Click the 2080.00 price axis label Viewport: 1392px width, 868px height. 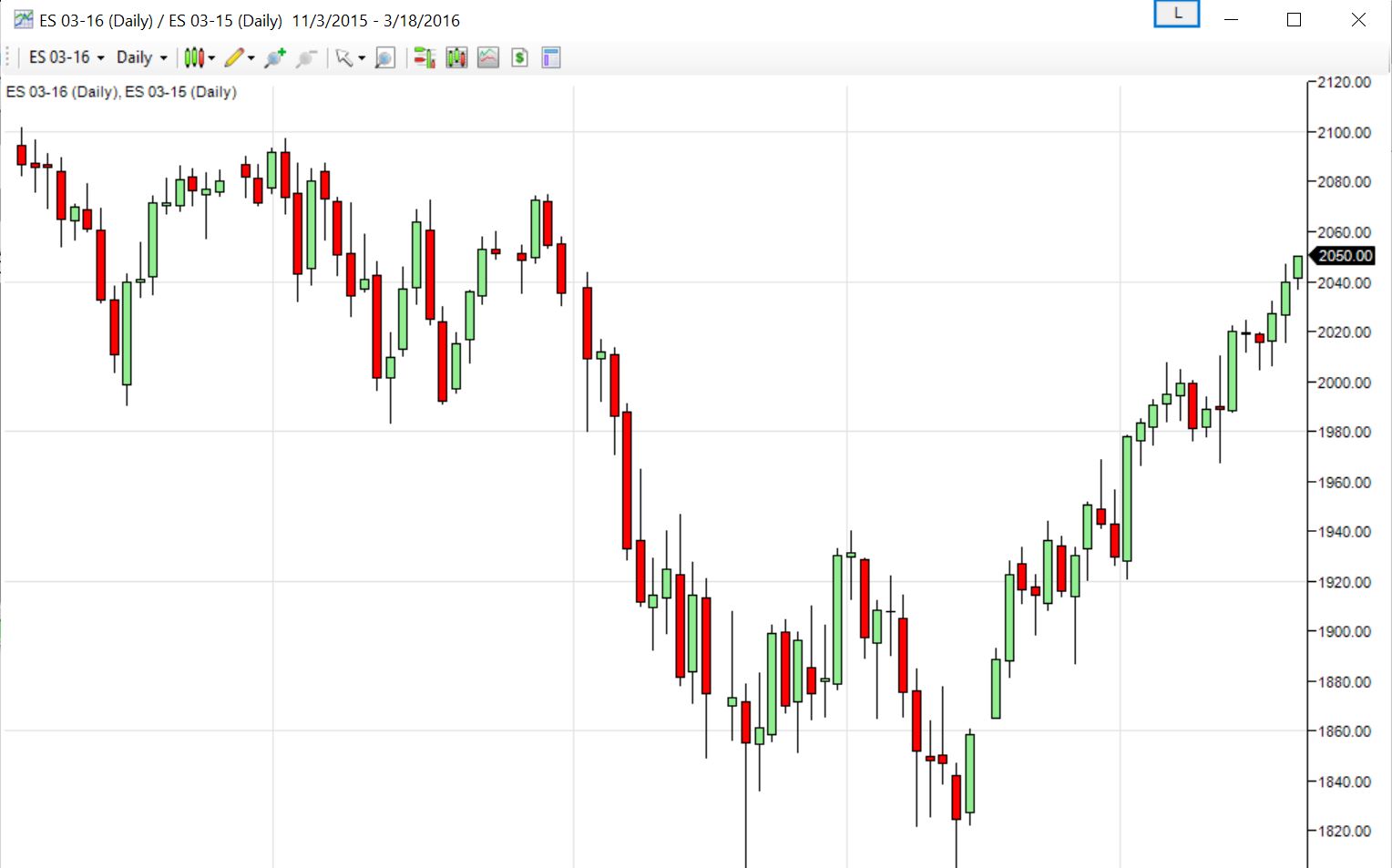(x=1344, y=182)
